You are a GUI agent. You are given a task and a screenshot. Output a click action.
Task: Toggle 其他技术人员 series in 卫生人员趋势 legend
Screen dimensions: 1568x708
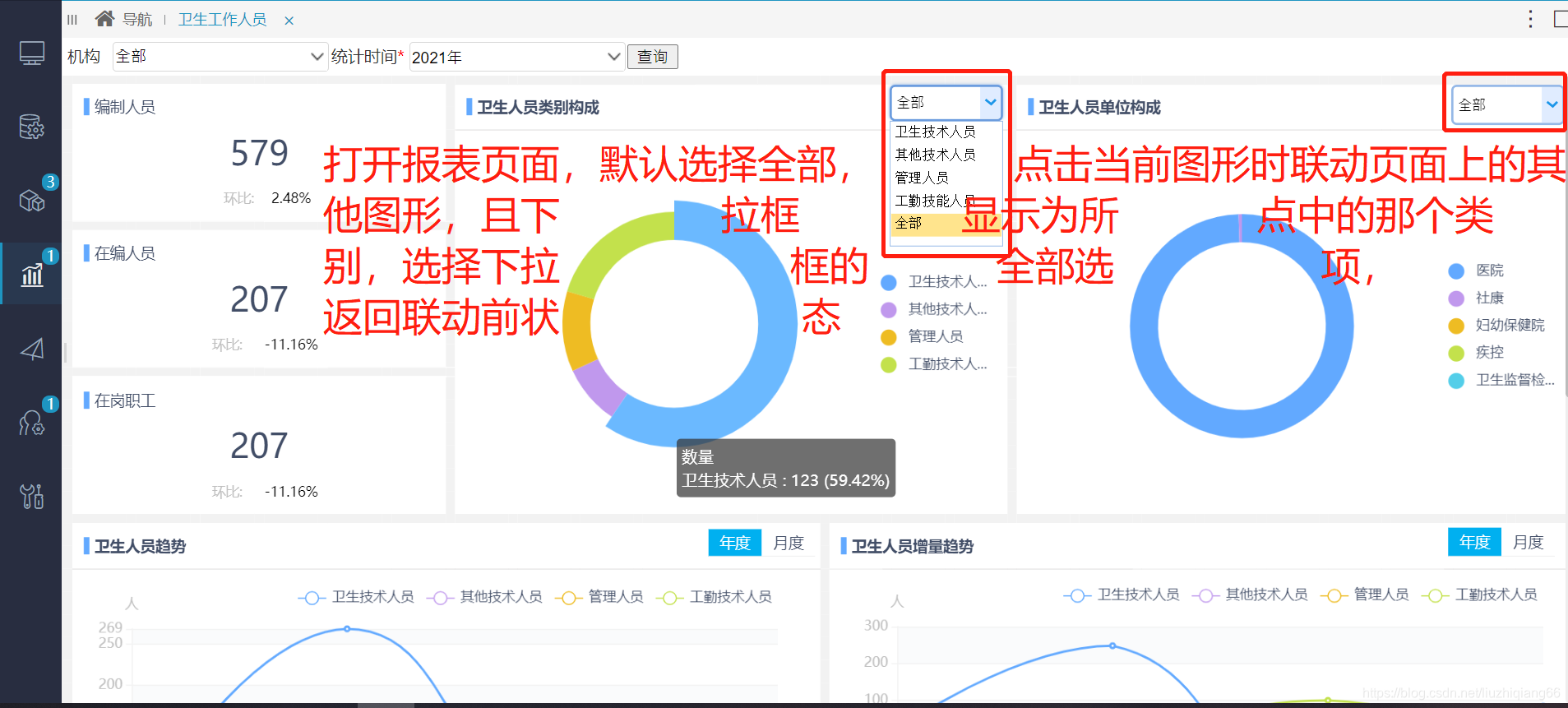point(484,597)
